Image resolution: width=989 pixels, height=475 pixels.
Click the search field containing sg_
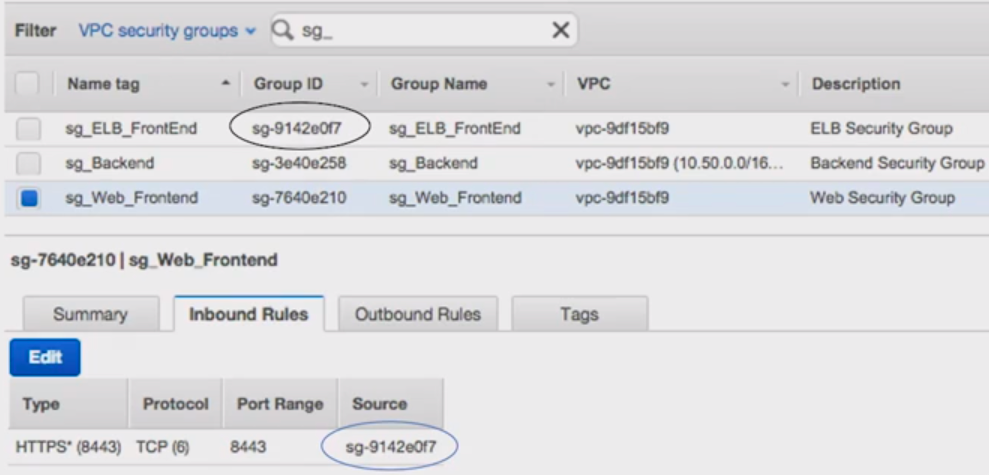point(424,30)
